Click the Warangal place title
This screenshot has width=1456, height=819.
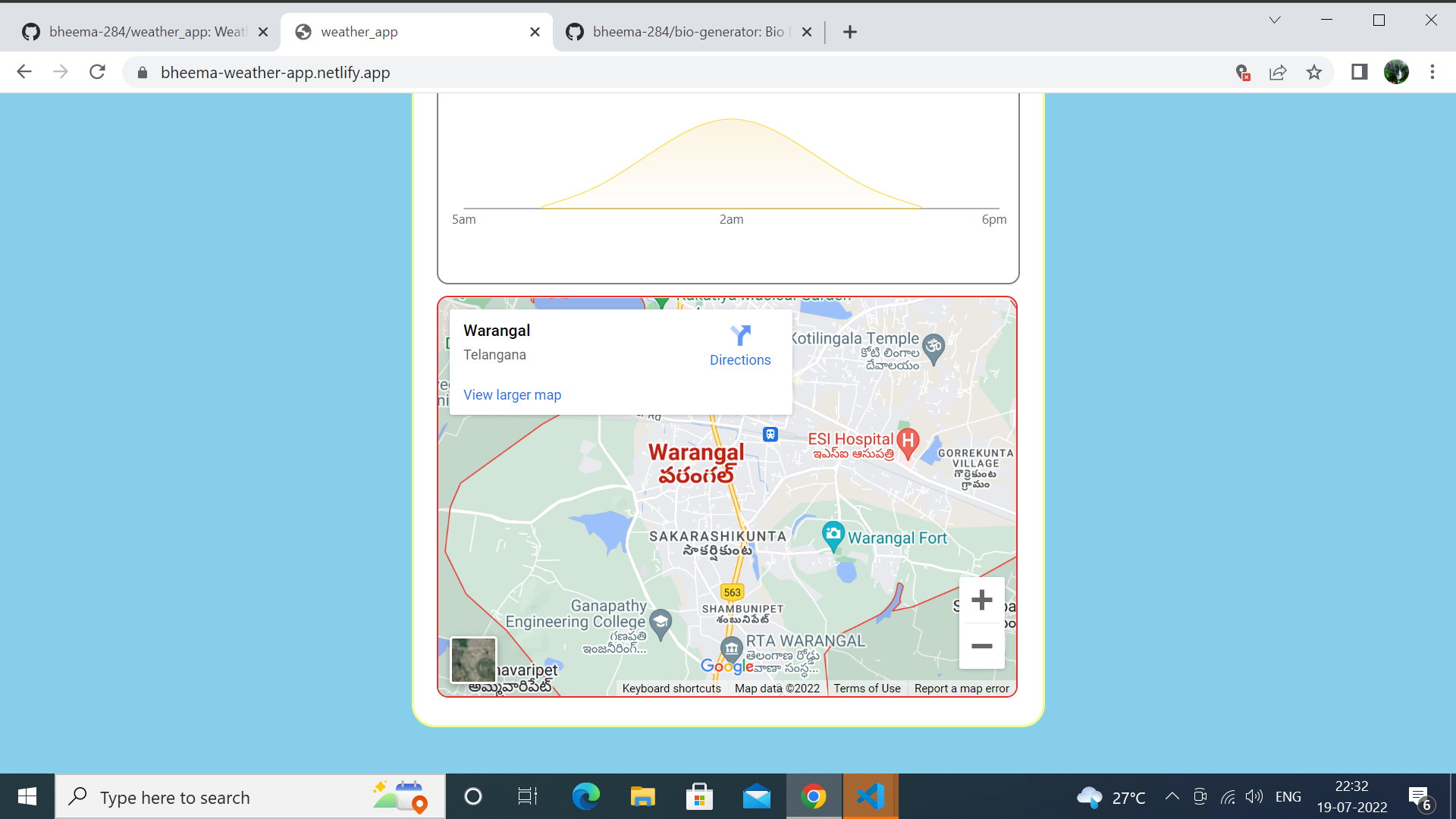coord(497,331)
